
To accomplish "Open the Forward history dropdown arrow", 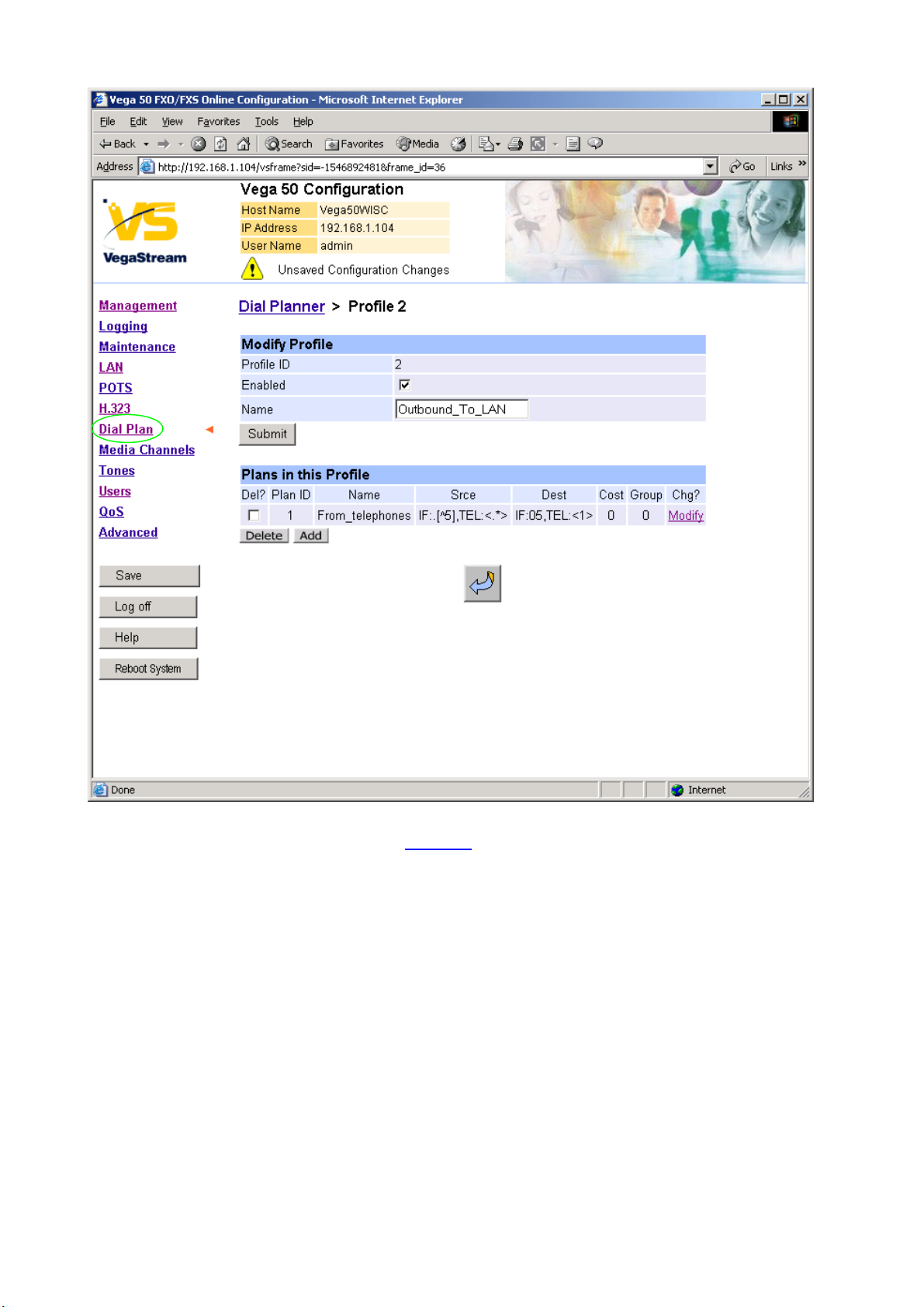I will point(180,143).
